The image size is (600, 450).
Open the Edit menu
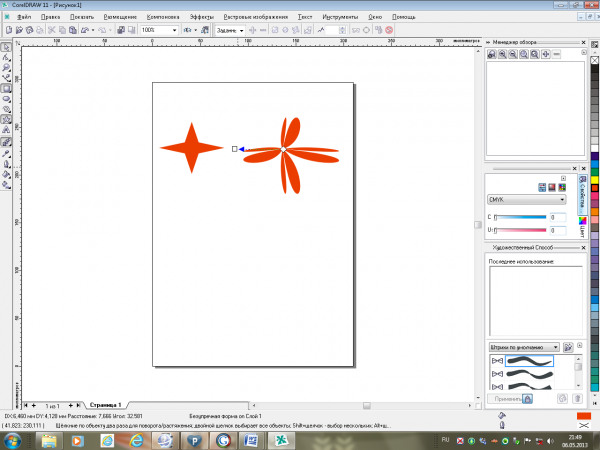pyautogui.click(x=51, y=17)
